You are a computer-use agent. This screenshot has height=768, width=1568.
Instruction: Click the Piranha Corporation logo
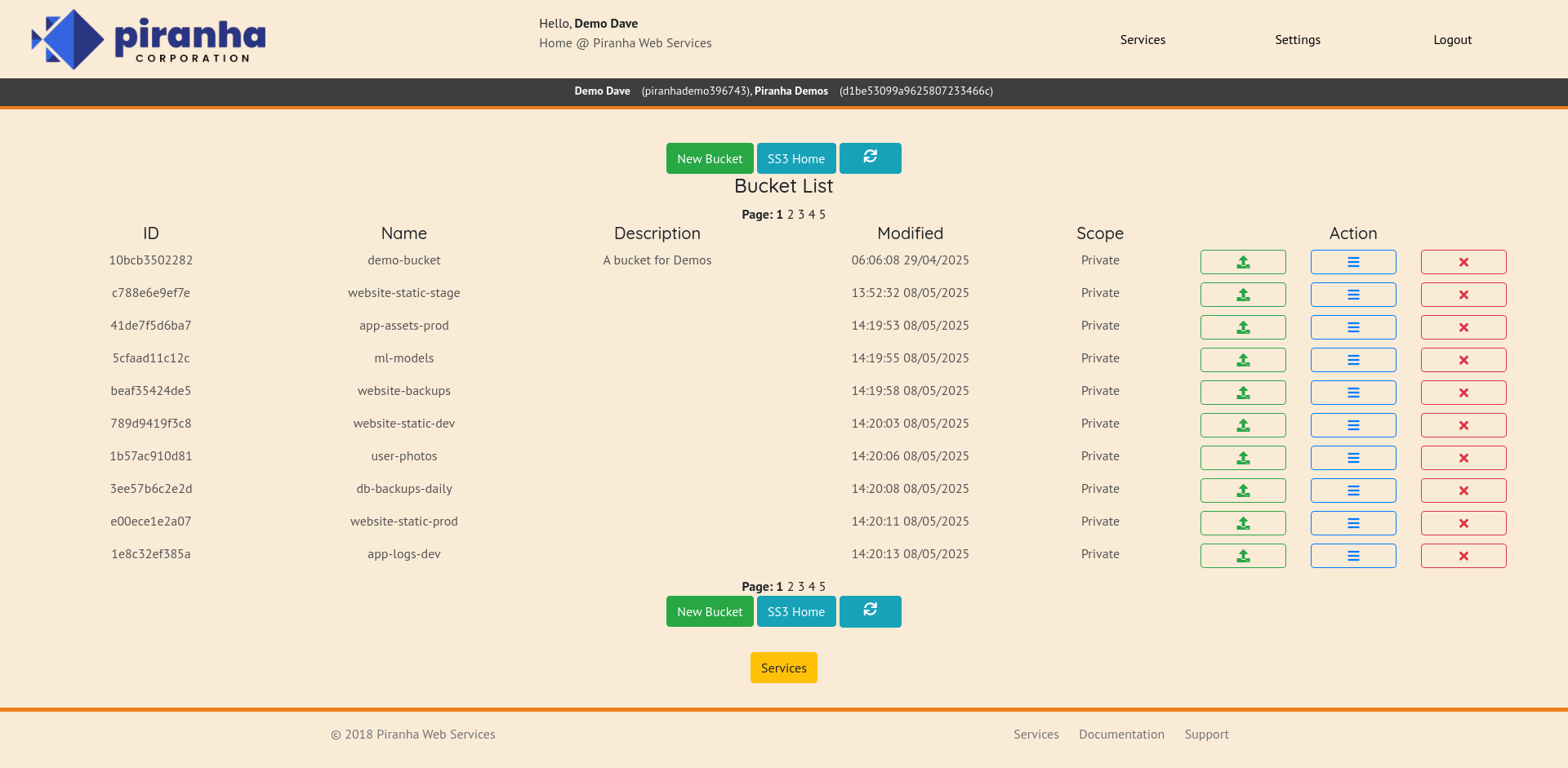click(149, 39)
